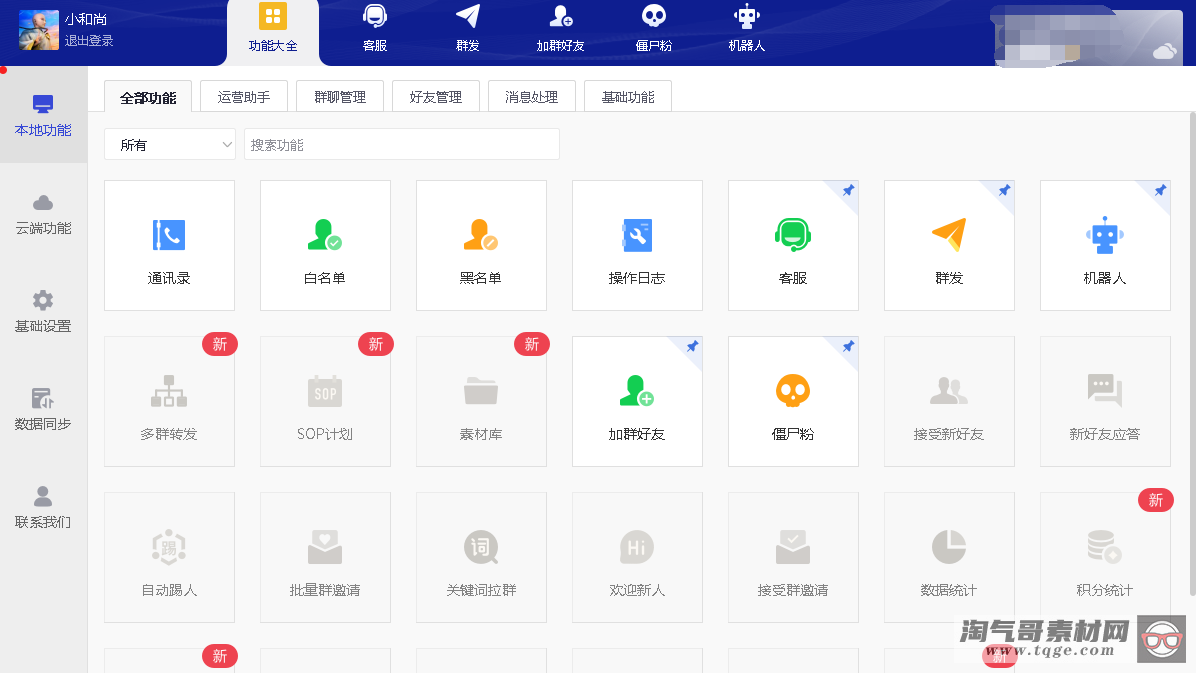Expand the 所有 filter dropdown
Viewport: 1196px width, 673px height.
(x=170, y=144)
